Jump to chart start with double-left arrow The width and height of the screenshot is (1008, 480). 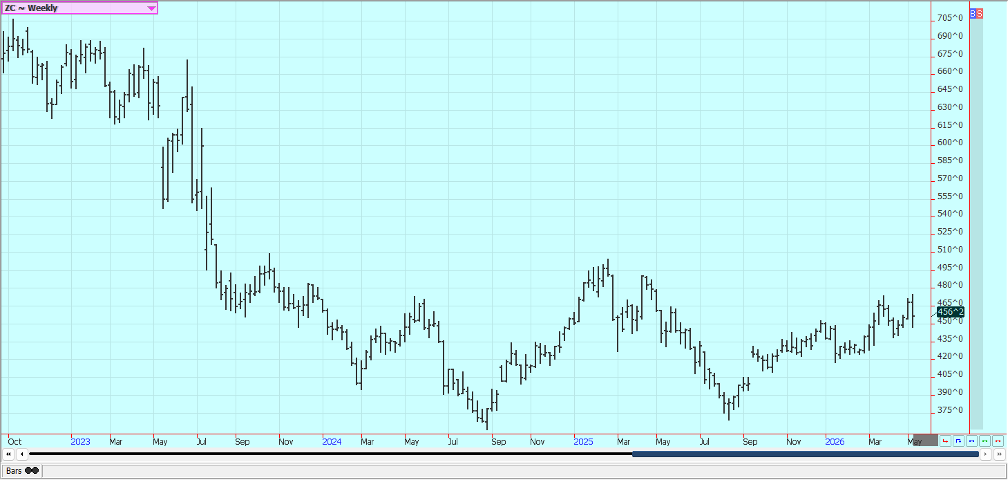coord(8,454)
